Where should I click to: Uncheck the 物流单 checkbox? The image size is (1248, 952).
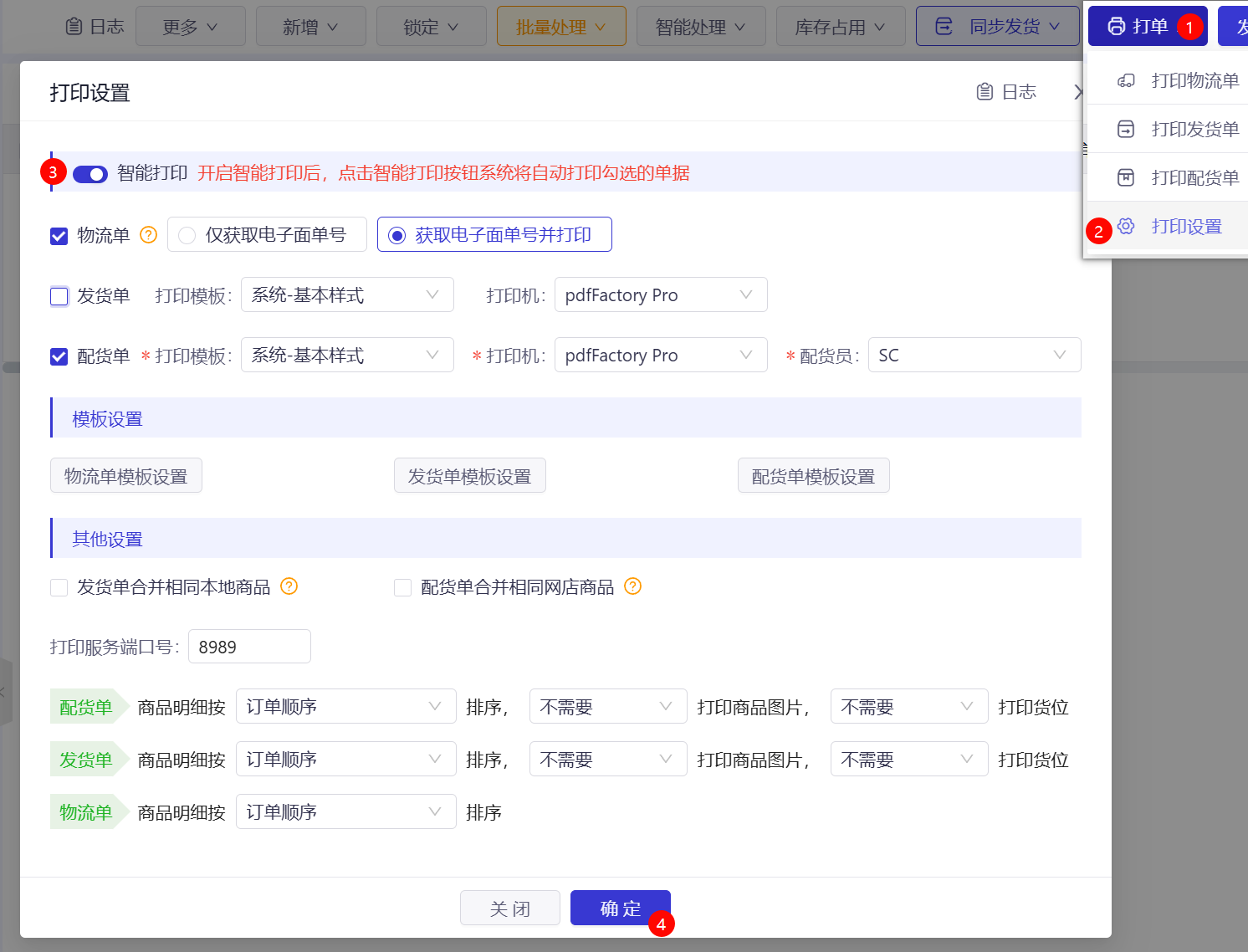click(x=59, y=236)
